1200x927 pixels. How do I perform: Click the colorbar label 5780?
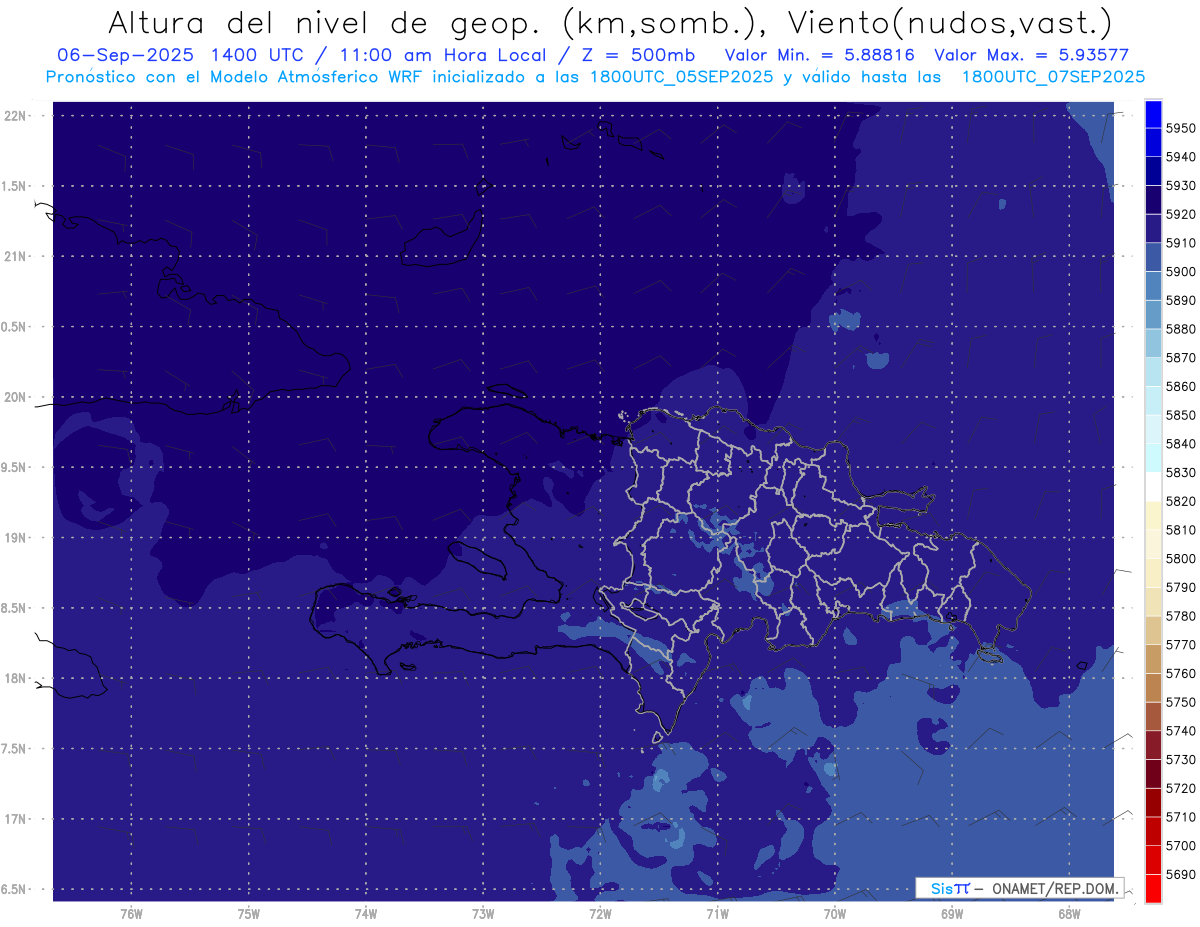tap(1180, 617)
